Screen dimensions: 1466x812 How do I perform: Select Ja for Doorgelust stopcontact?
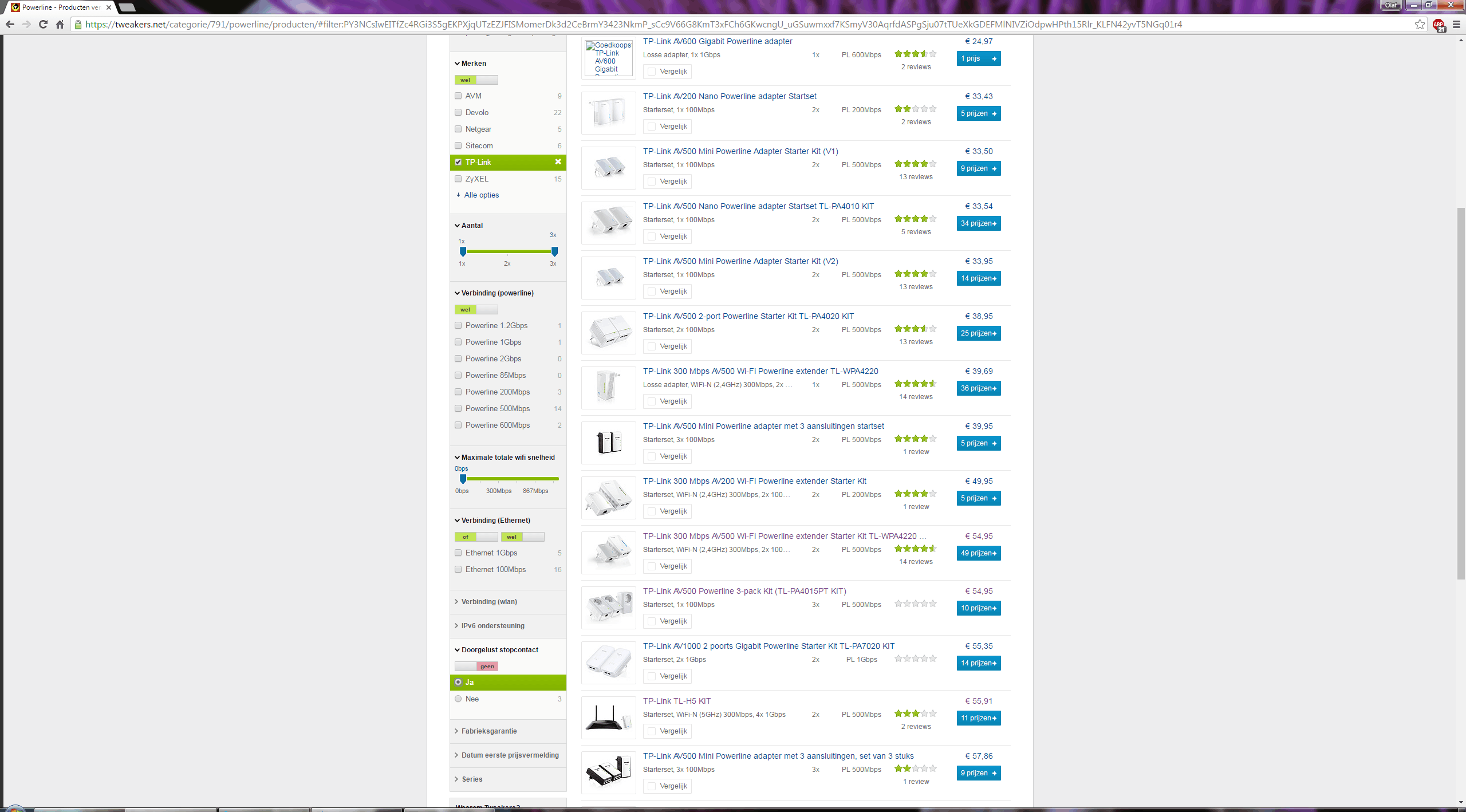click(x=458, y=682)
